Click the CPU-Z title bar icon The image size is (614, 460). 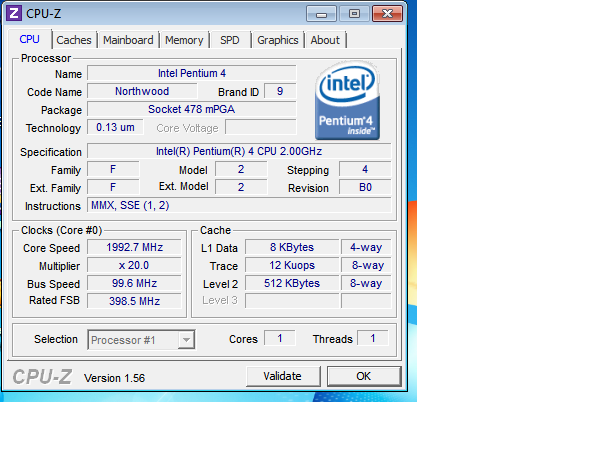pos(14,13)
